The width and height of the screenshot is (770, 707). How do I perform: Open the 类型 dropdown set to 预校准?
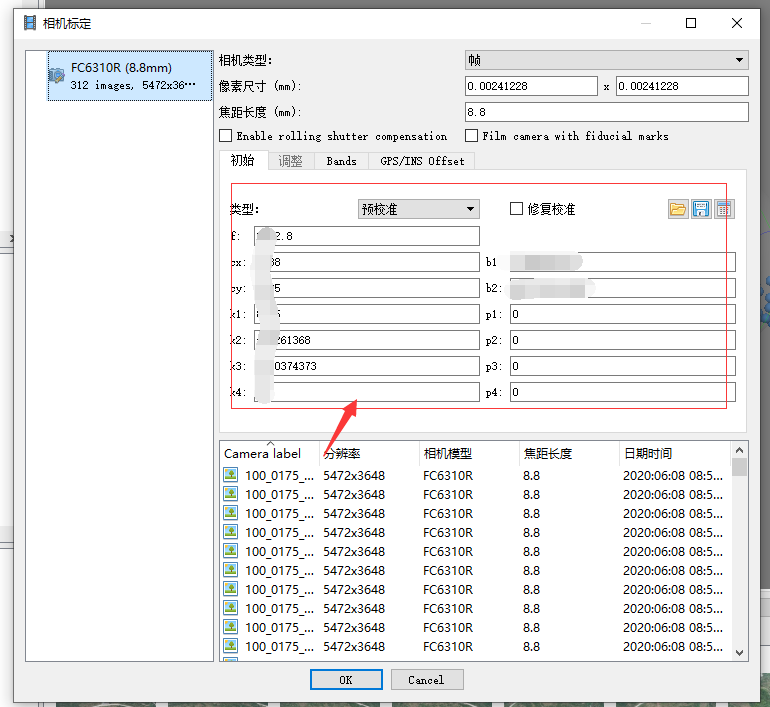click(418, 209)
